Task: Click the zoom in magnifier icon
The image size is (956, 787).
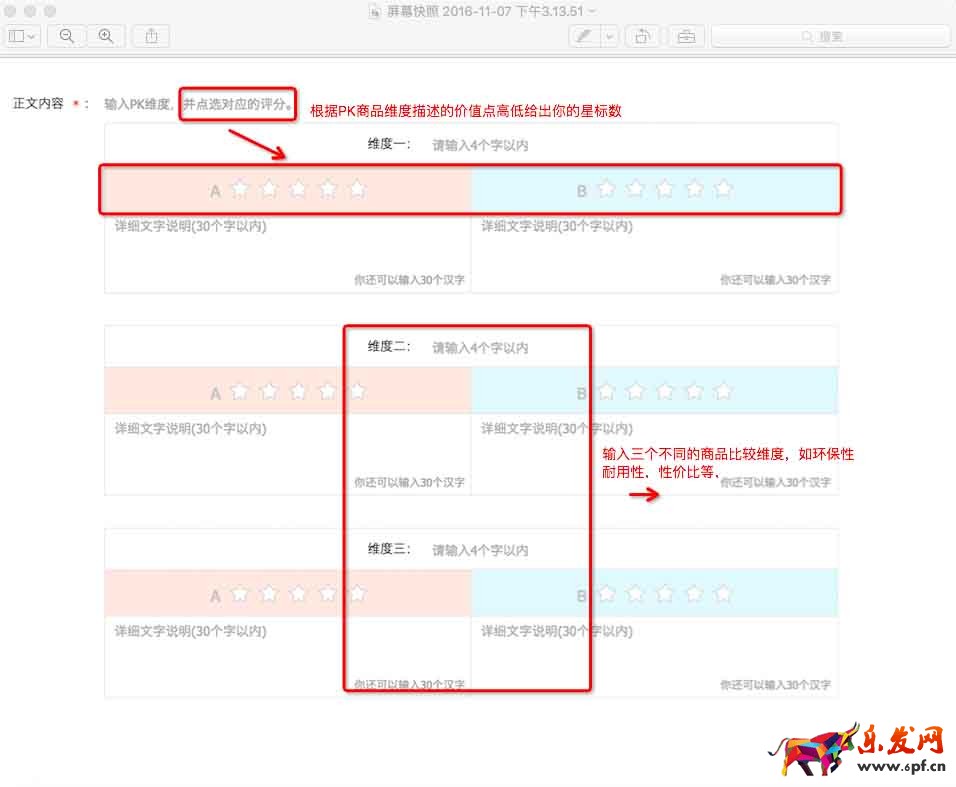Action: pos(105,36)
